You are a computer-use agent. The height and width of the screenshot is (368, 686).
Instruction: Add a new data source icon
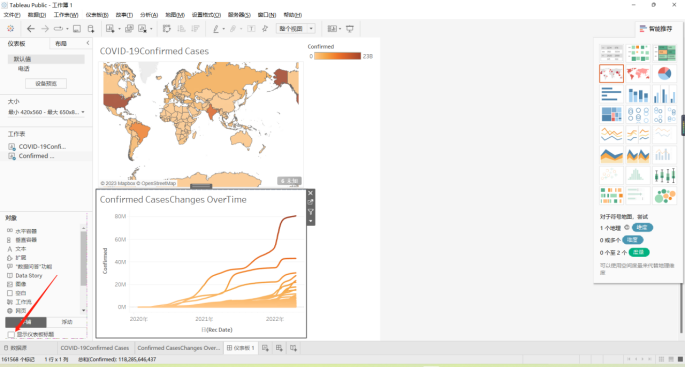click(91, 28)
